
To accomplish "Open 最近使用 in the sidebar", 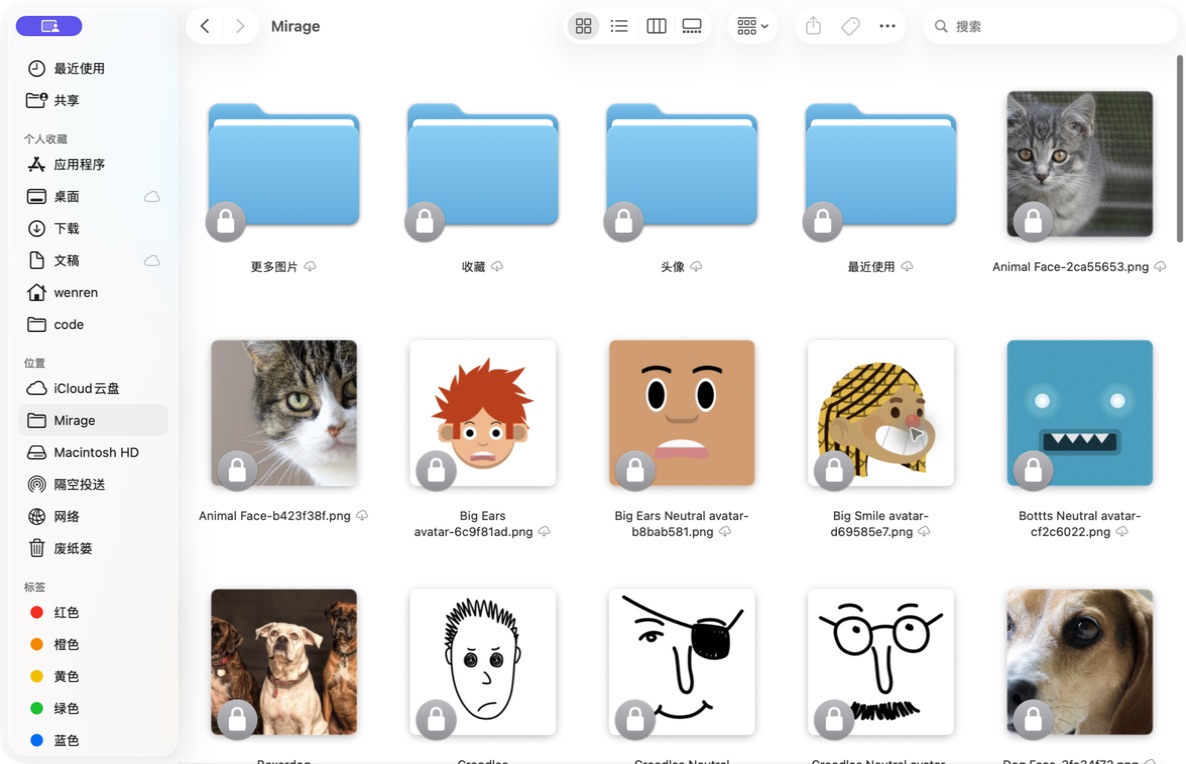I will [x=92, y=68].
